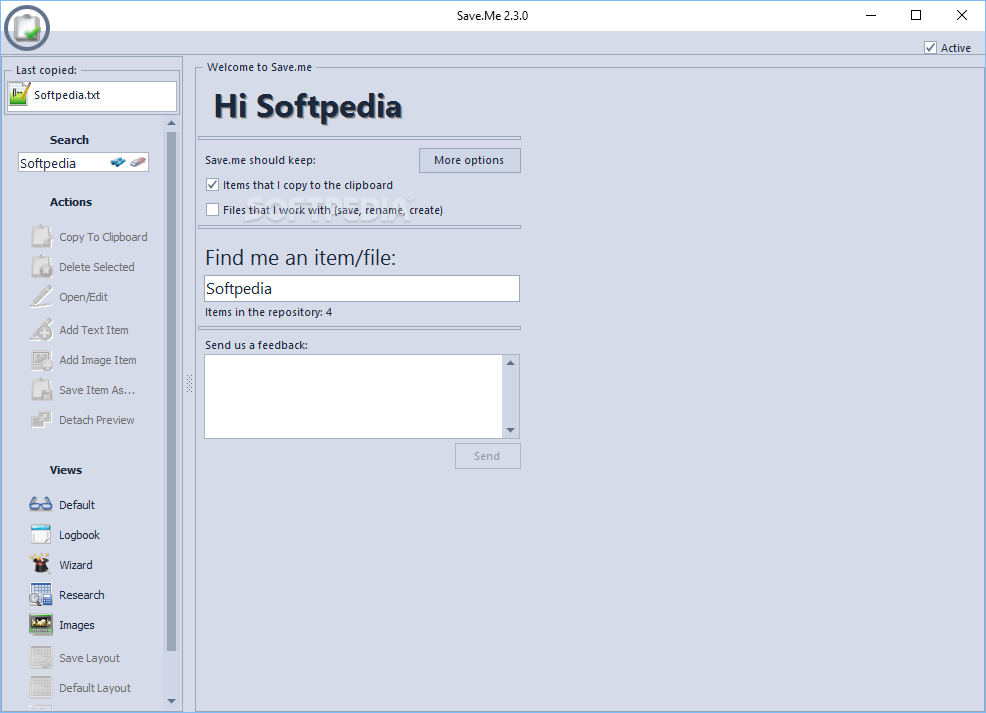This screenshot has width=986, height=713.
Task: Minimize the Save.Me window
Action: (x=871, y=15)
